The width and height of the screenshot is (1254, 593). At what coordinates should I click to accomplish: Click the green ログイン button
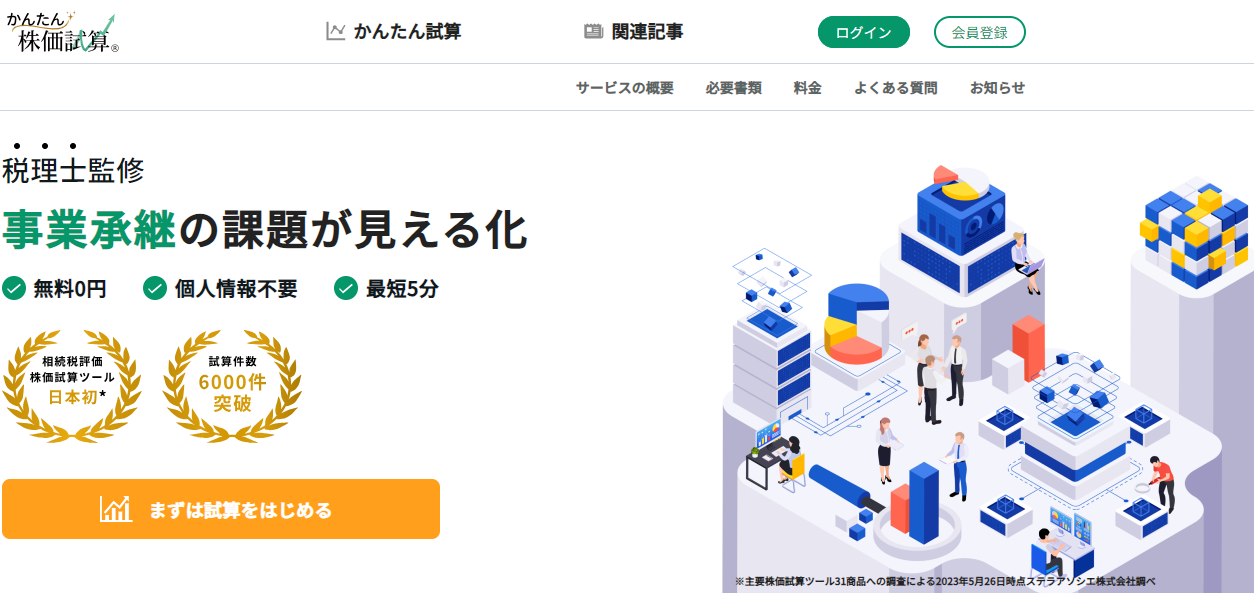click(x=864, y=32)
